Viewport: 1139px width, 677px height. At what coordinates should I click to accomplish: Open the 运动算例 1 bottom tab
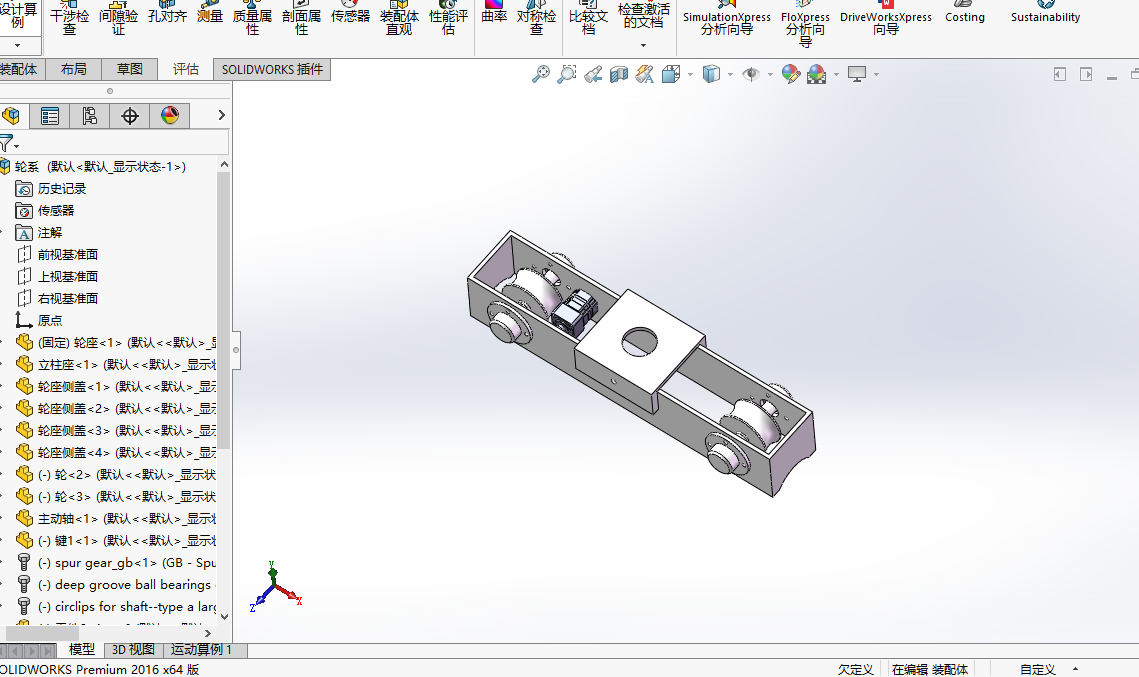(201, 650)
